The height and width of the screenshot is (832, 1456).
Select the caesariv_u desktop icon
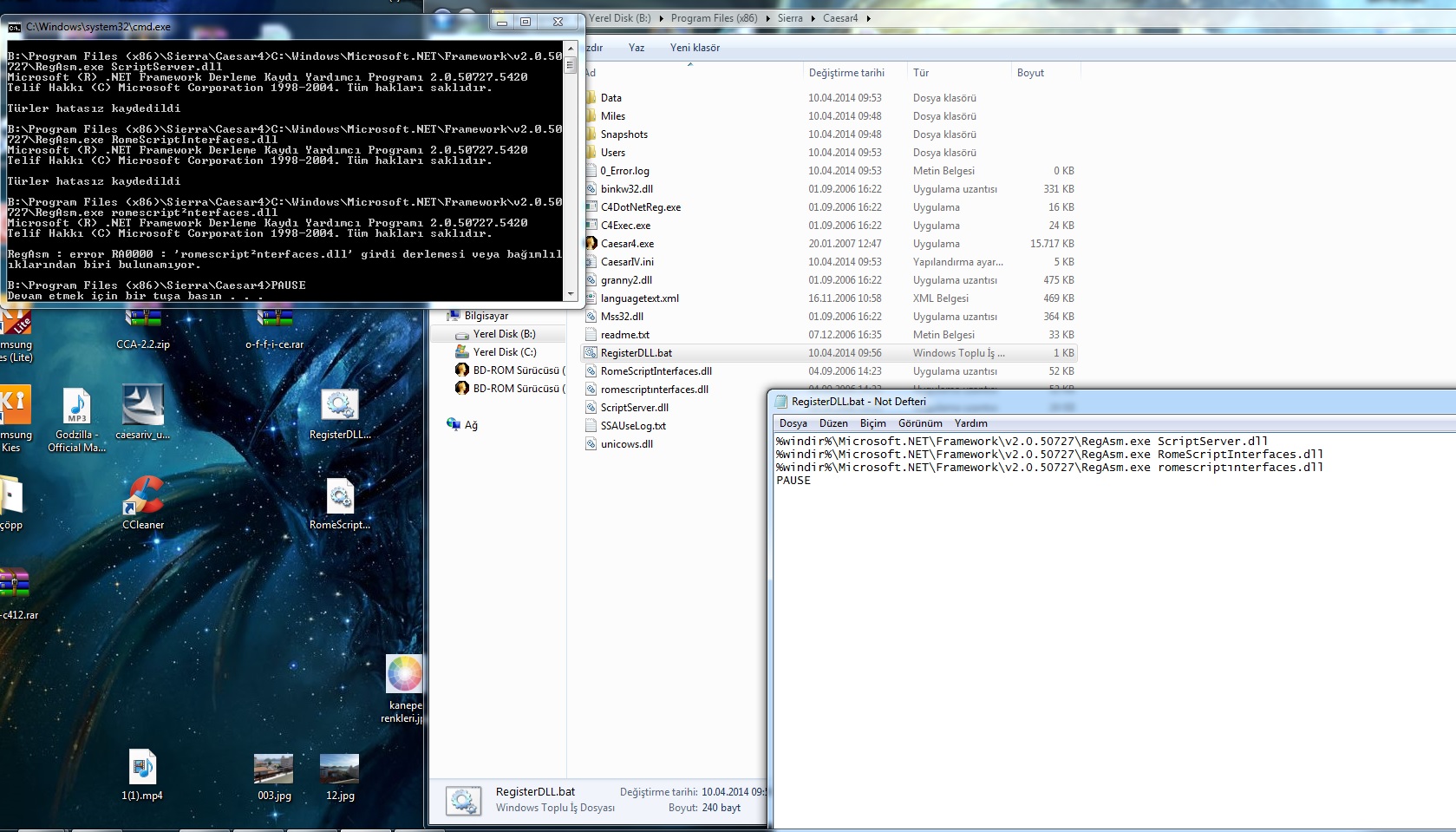[x=143, y=412]
